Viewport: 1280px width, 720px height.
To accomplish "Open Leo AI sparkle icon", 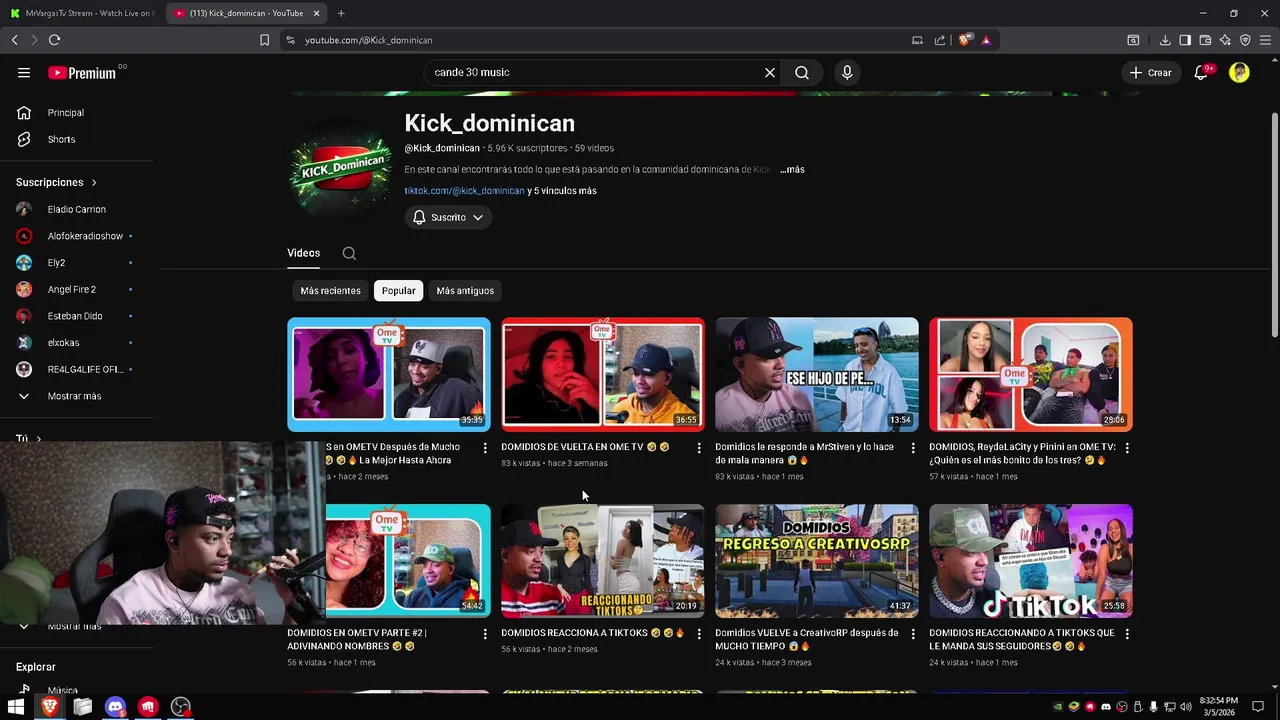I will (1225, 40).
